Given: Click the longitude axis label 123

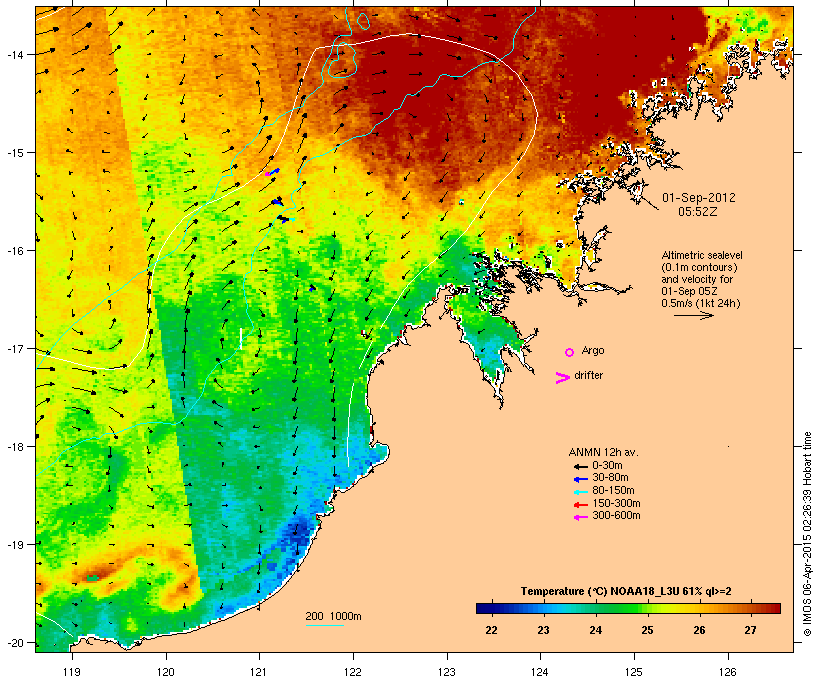Looking at the screenshot, I should coord(447,672).
